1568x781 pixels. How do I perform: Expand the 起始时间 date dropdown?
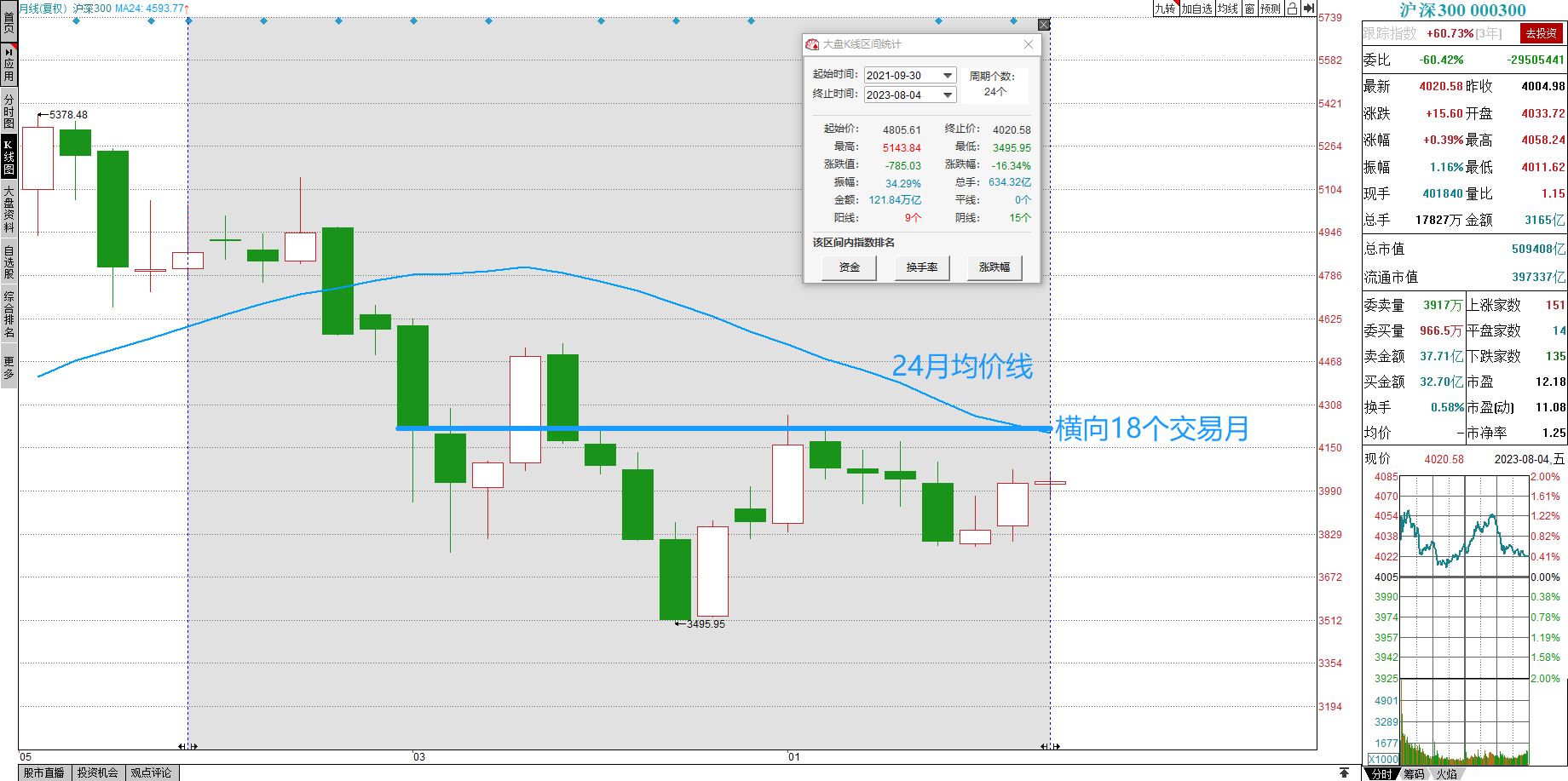(948, 76)
